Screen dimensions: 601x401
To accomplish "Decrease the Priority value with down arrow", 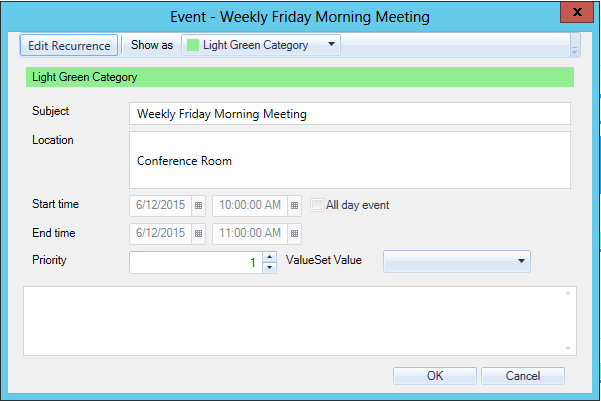I will coord(268,267).
